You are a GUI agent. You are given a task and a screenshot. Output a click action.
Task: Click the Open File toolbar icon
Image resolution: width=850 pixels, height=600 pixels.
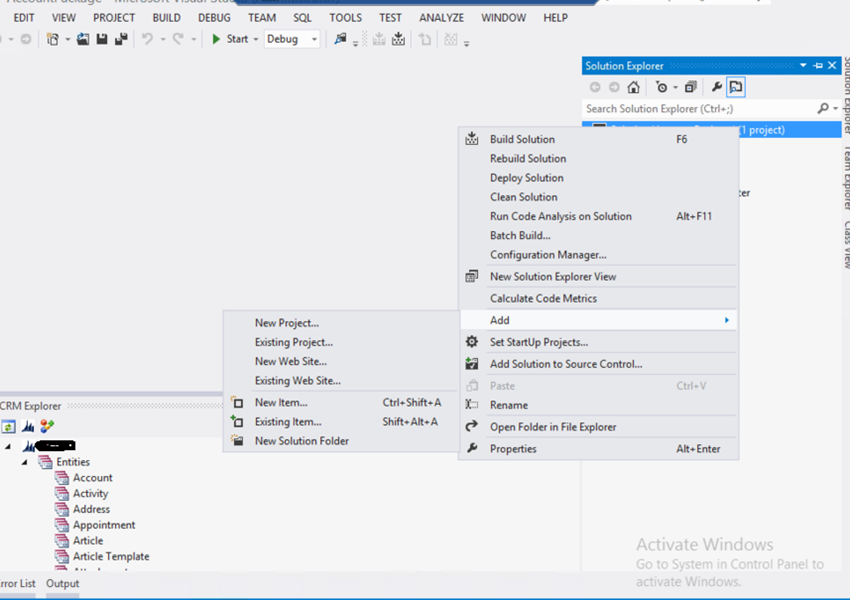click(83, 39)
